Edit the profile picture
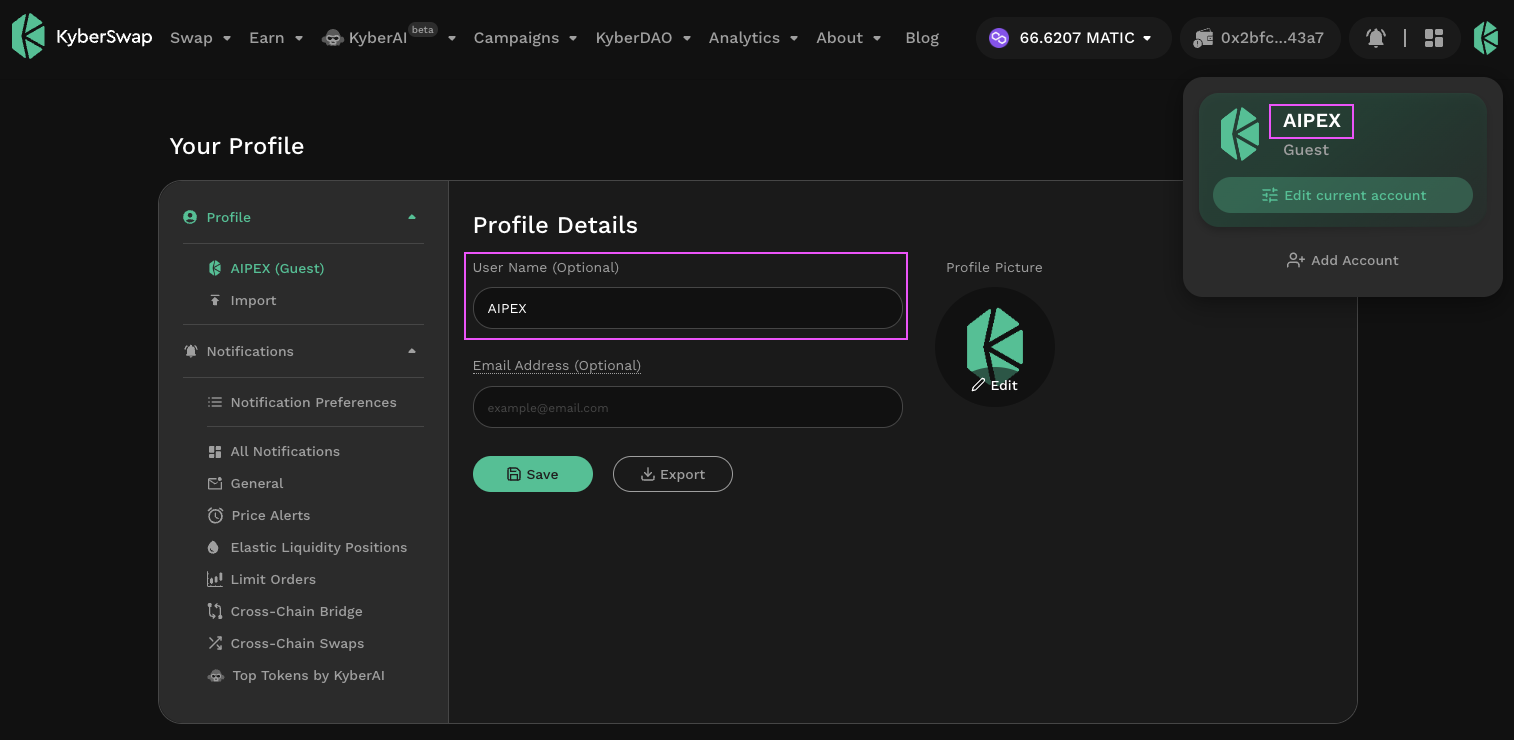The height and width of the screenshot is (740, 1514). [x=995, y=385]
